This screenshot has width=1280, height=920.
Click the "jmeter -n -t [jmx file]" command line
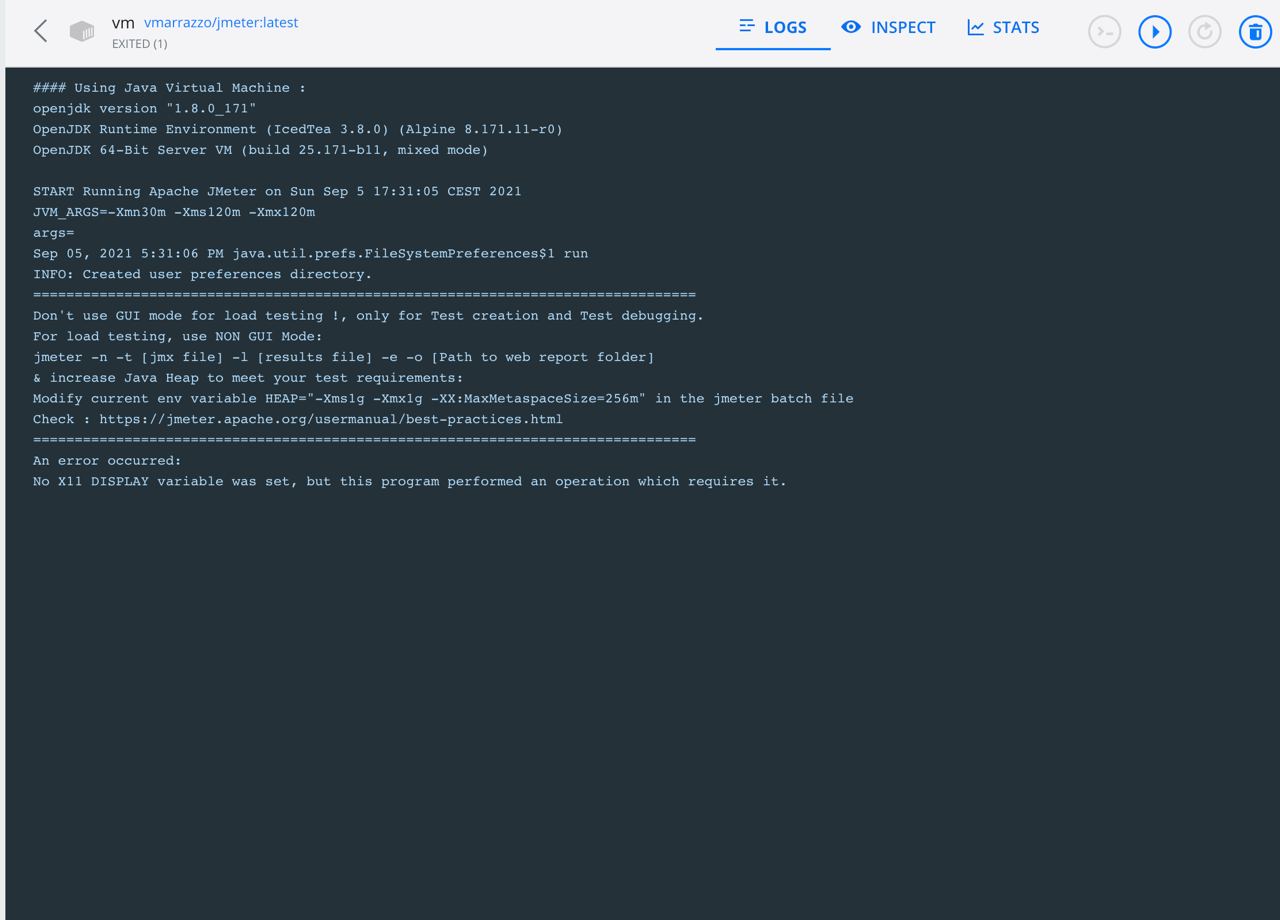(344, 357)
